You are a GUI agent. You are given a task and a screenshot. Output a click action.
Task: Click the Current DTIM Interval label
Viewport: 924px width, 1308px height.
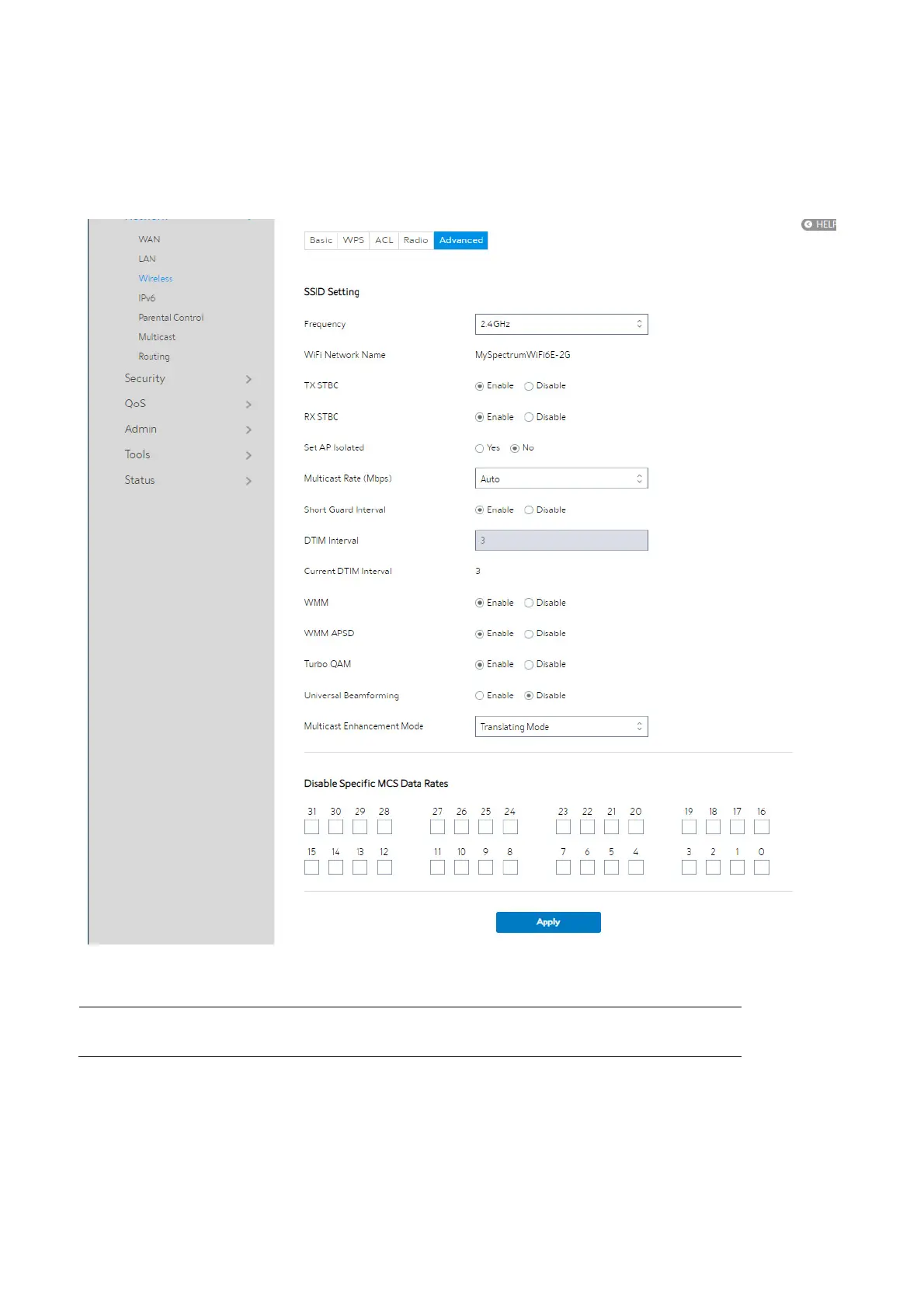[348, 572]
